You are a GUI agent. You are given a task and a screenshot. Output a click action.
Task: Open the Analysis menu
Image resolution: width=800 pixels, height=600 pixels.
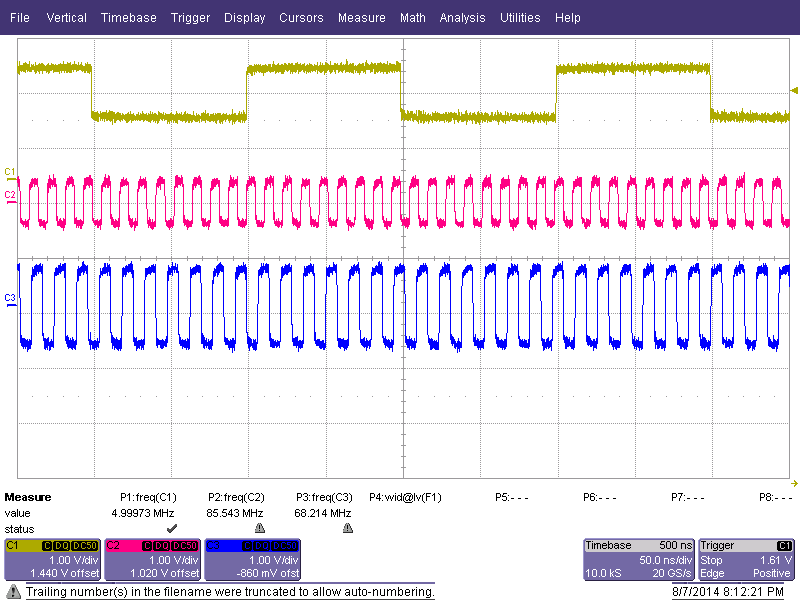(462, 17)
